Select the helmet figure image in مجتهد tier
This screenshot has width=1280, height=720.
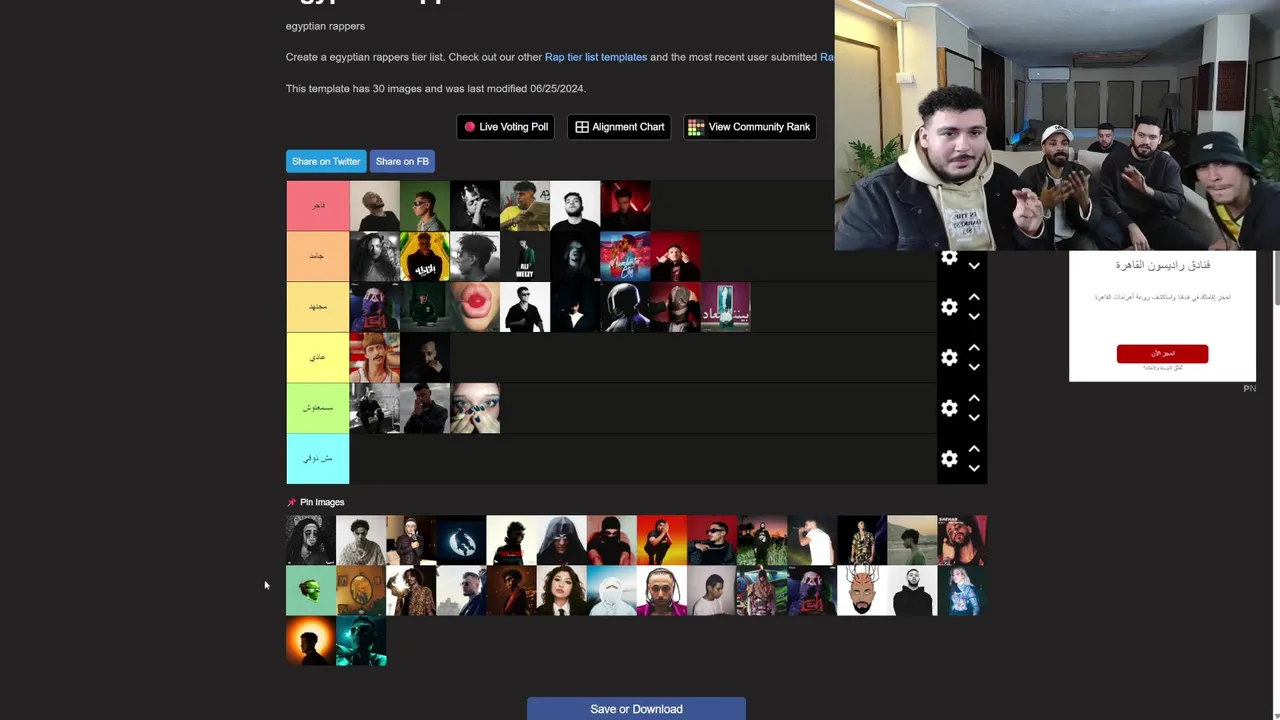(x=625, y=307)
